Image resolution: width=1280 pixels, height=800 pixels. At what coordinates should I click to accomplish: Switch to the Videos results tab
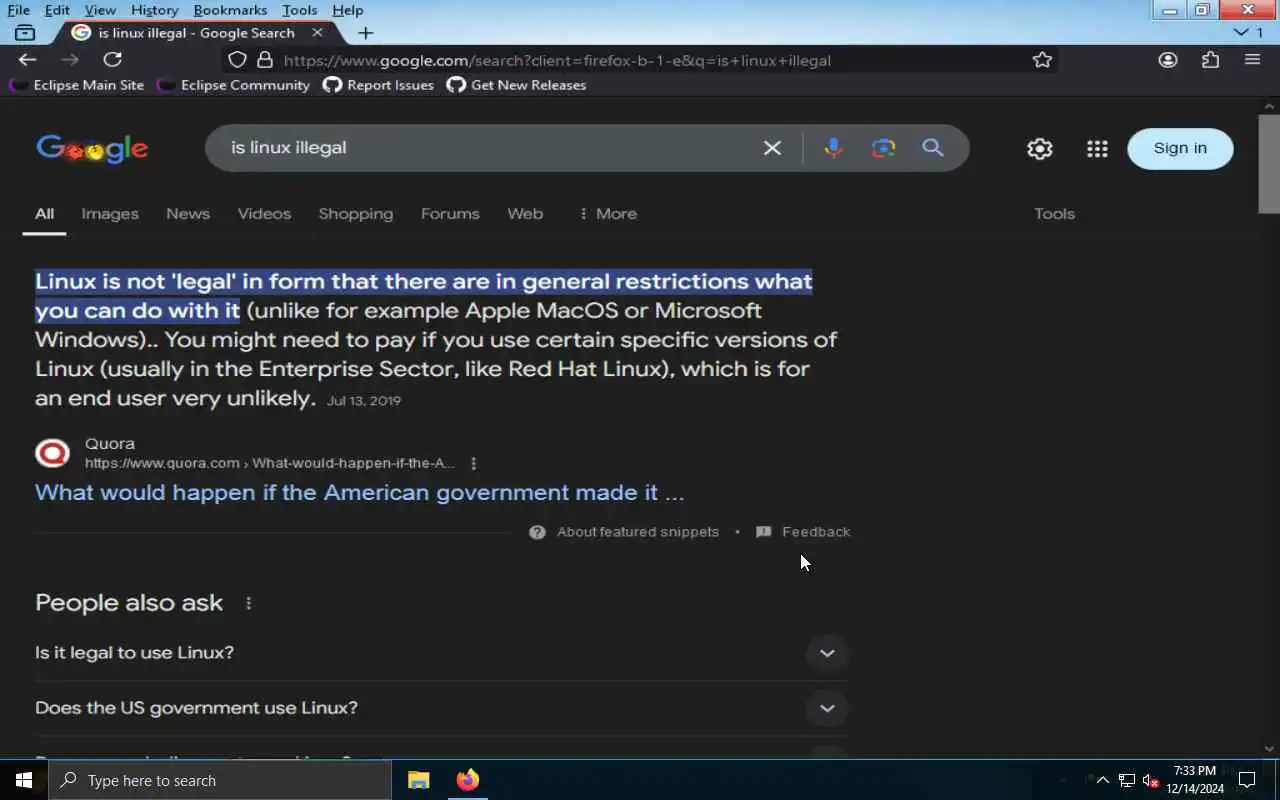click(264, 214)
